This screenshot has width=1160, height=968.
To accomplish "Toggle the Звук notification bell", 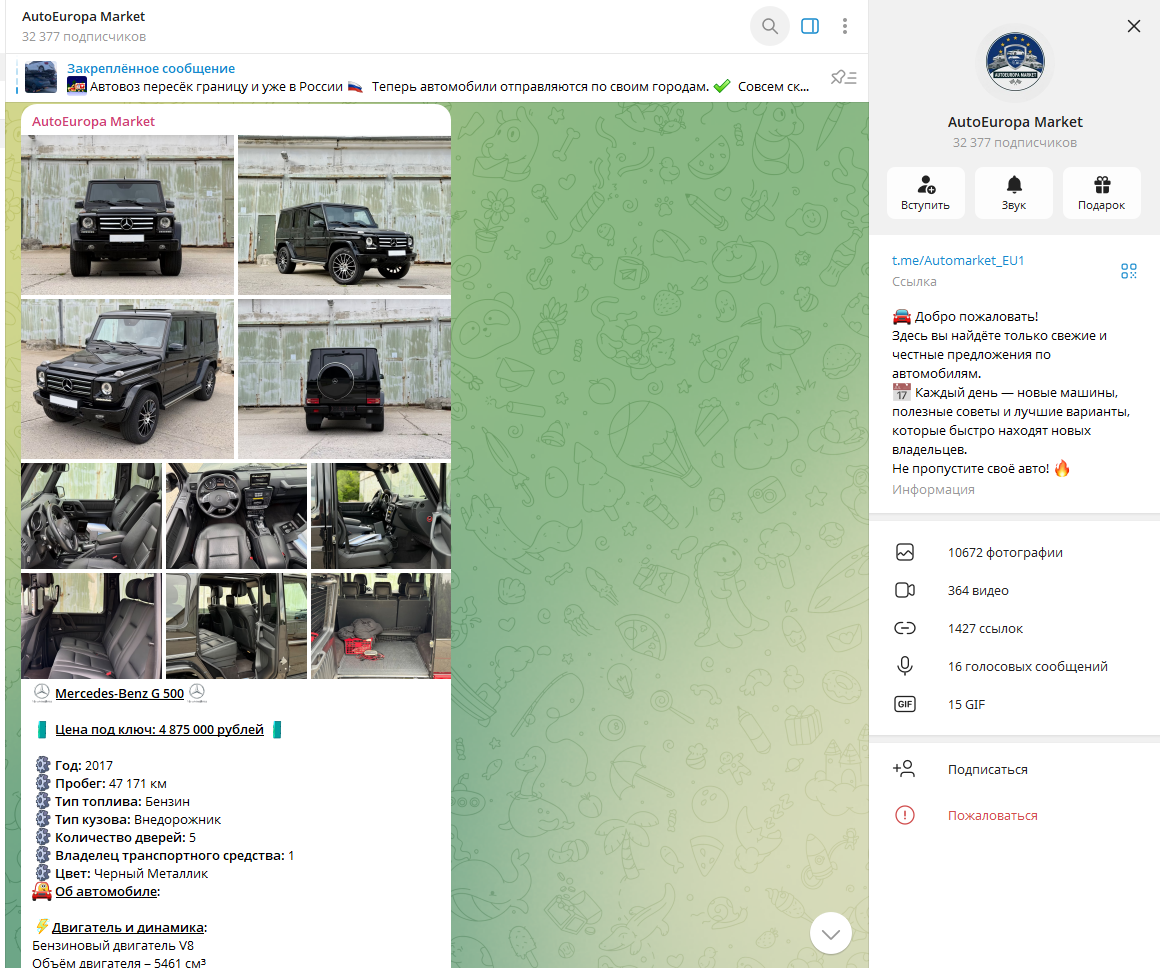I will pos(1013,193).
